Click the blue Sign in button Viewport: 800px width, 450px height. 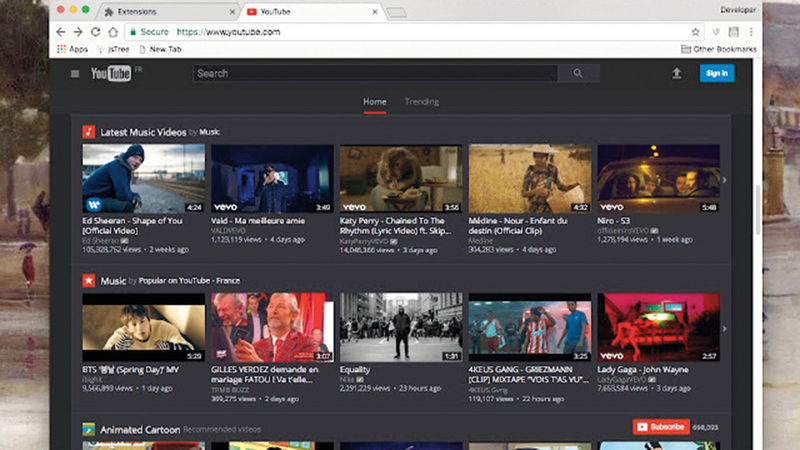click(x=716, y=73)
